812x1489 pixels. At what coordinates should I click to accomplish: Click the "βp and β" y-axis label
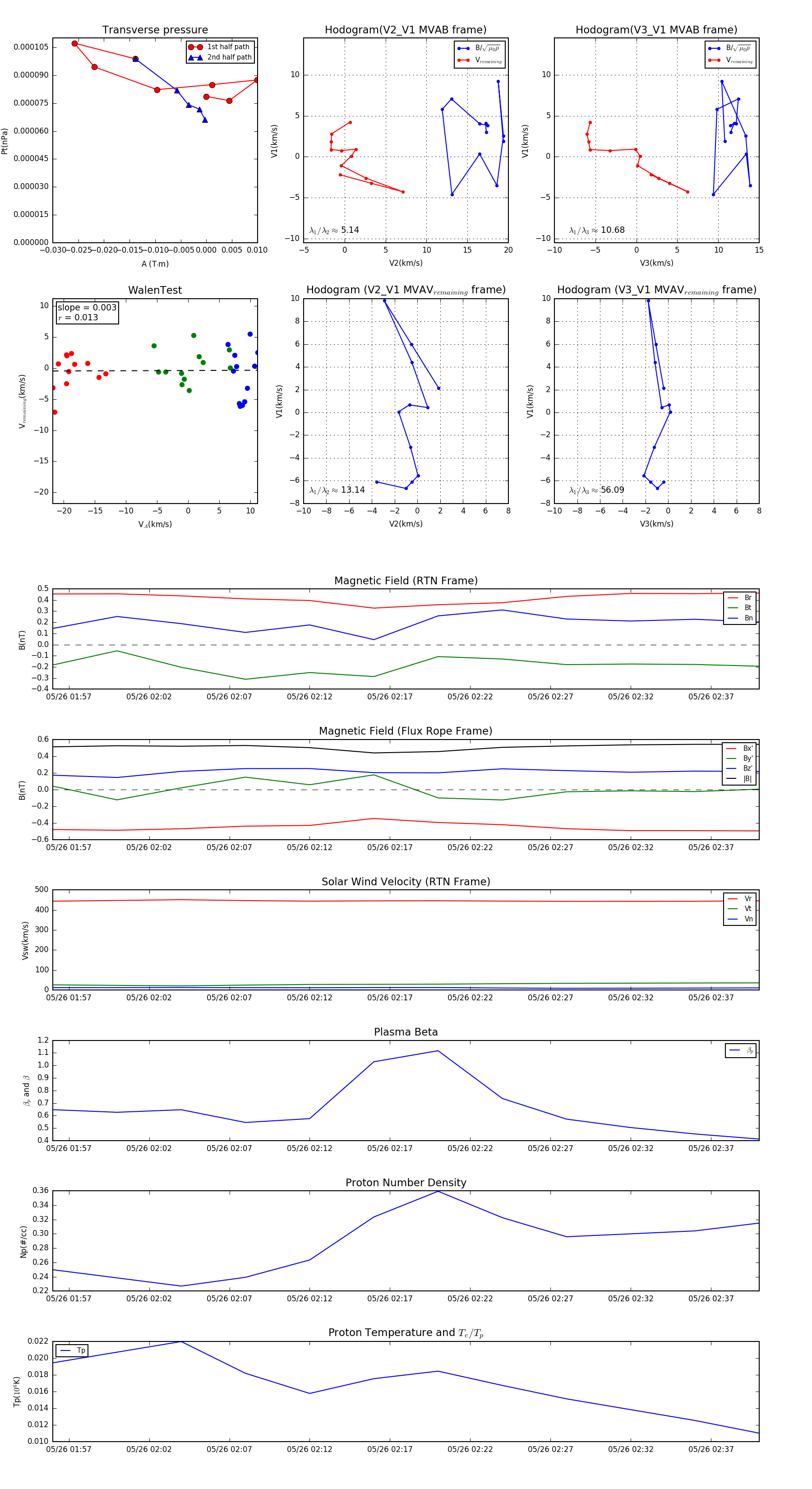click(x=26, y=1090)
